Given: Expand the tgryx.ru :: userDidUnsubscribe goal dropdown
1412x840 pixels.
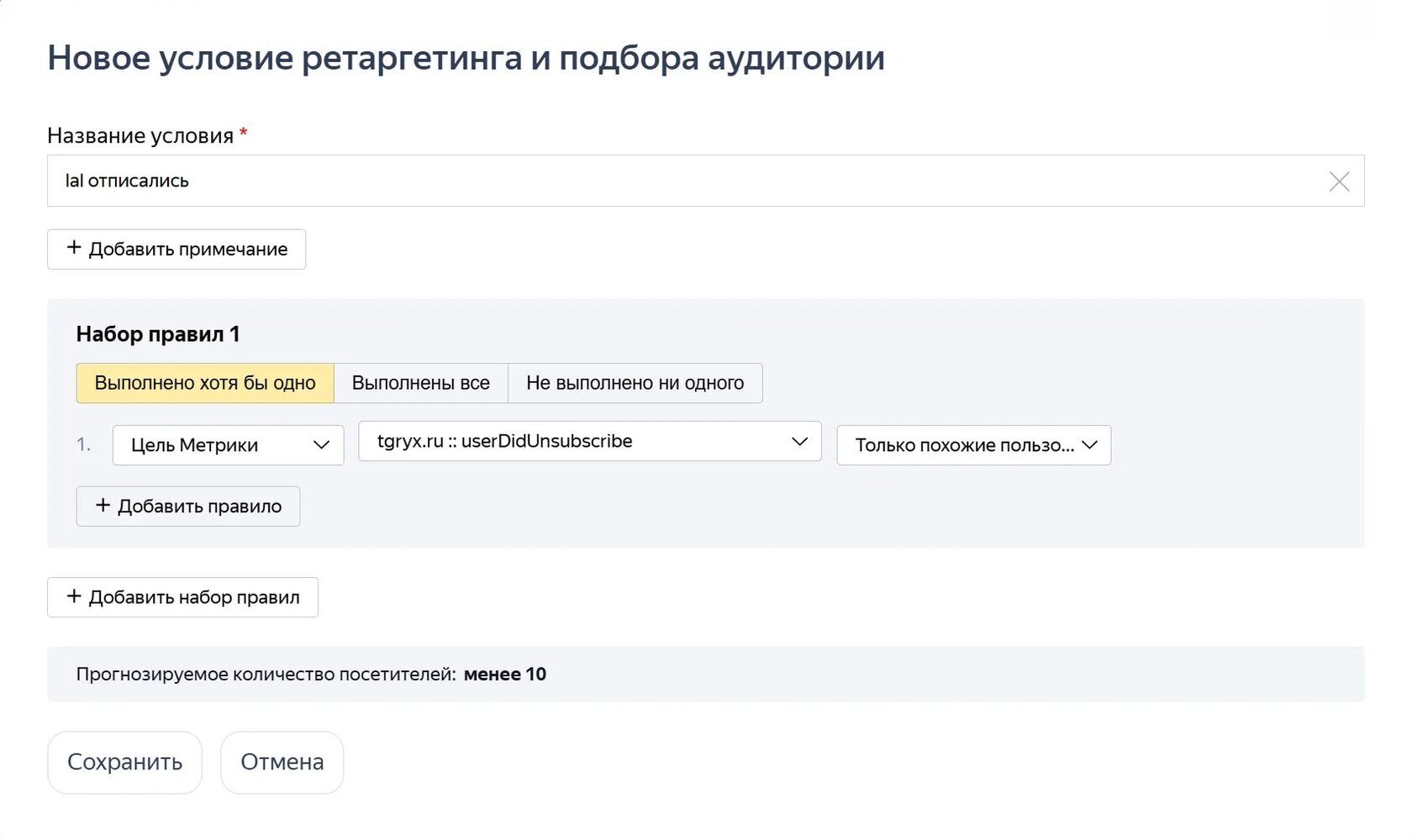Looking at the screenshot, I should [x=572, y=441].
